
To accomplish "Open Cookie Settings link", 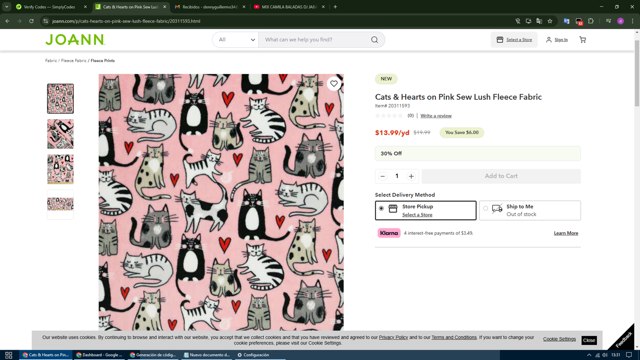I will pos(559,339).
